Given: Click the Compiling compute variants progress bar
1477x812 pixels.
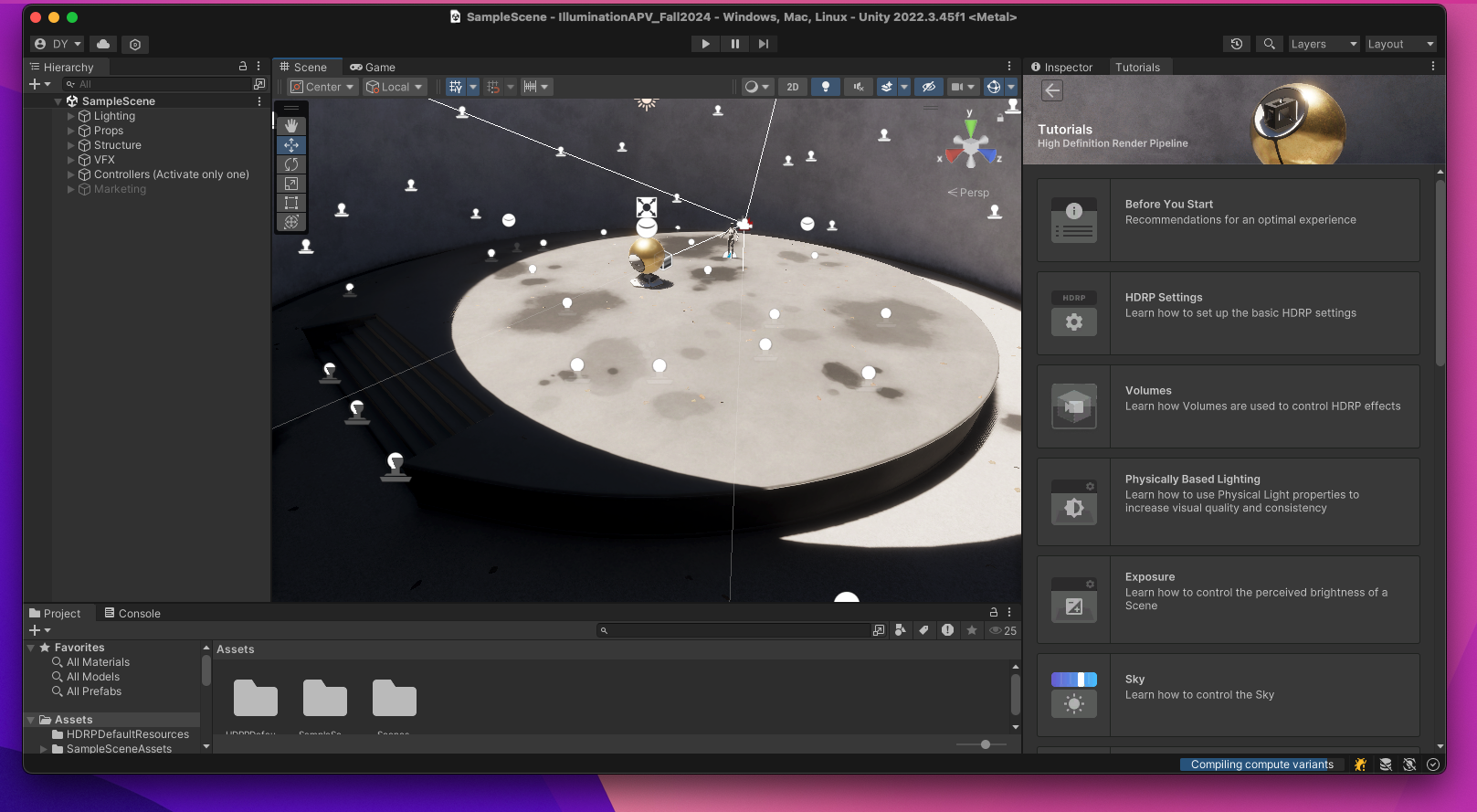Looking at the screenshot, I should pos(1261,765).
